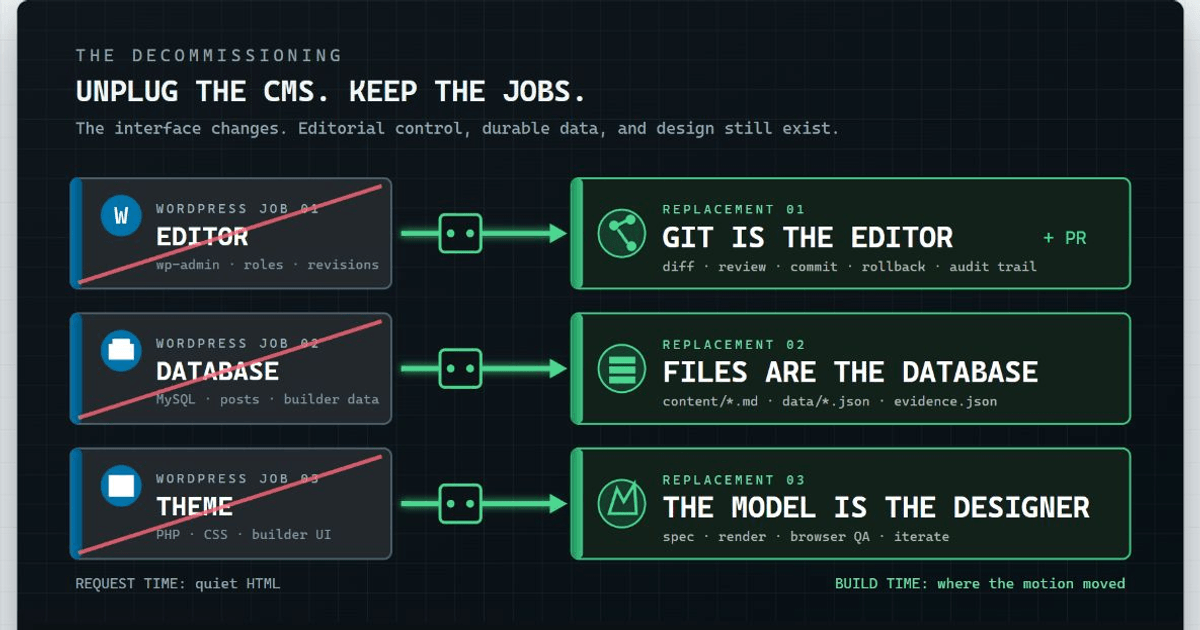
Task: Select the crossed-out DATABASE job card
Action: (x=231, y=368)
